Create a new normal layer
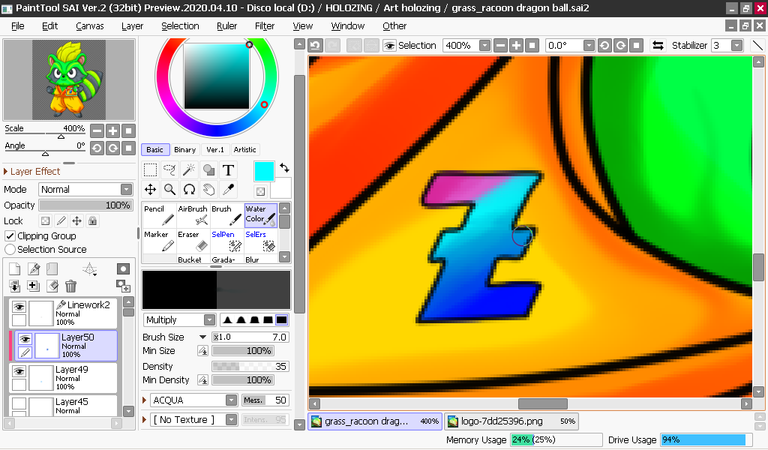Image resolution: width=768 pixels, height=450 pixels. [15, 268]
